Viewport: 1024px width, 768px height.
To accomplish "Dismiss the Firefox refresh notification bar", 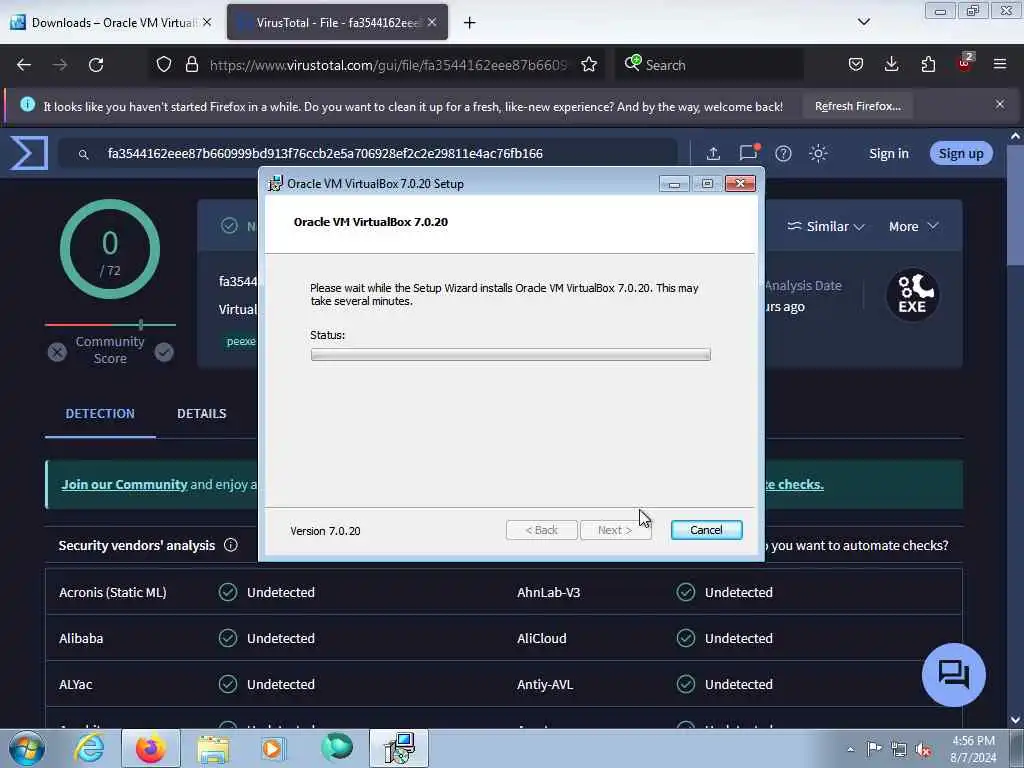I will pyautogui.click(x=1000, y=104).
